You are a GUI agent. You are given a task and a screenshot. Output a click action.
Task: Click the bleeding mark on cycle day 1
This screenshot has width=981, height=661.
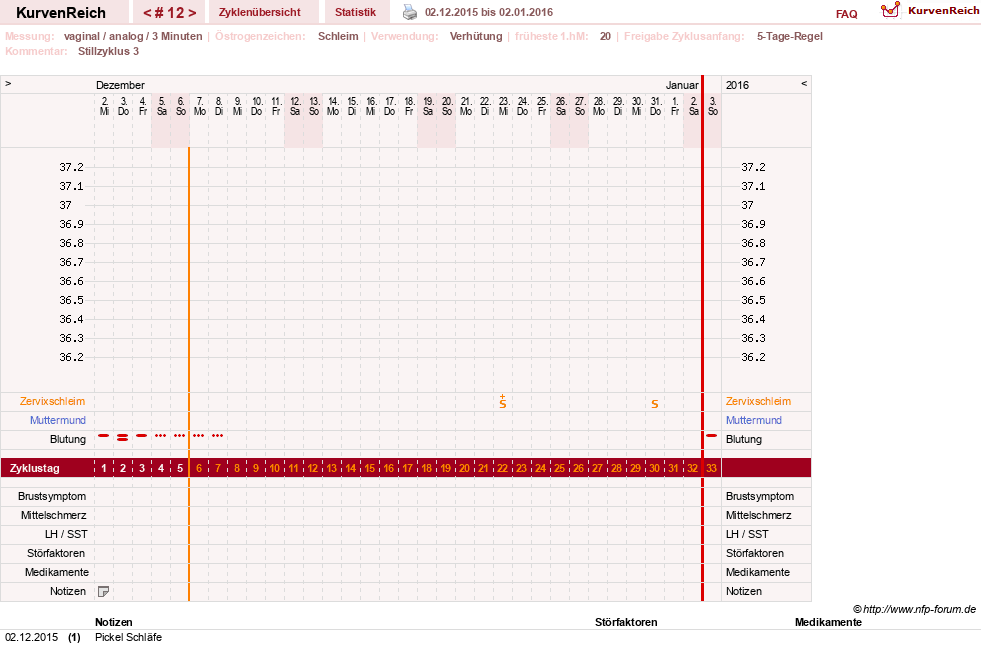click(x=104, y=435)
